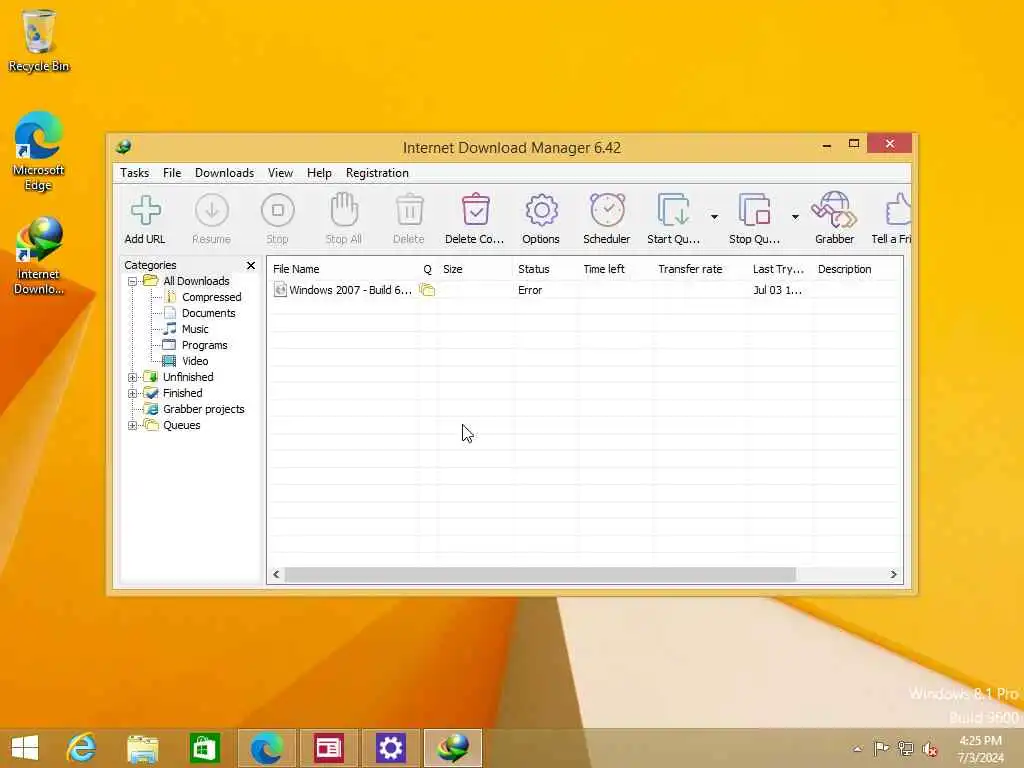Screen dimensions: 1024x768
Task: Click the Stop Queue icon
Action: click(x=754, y=210)
